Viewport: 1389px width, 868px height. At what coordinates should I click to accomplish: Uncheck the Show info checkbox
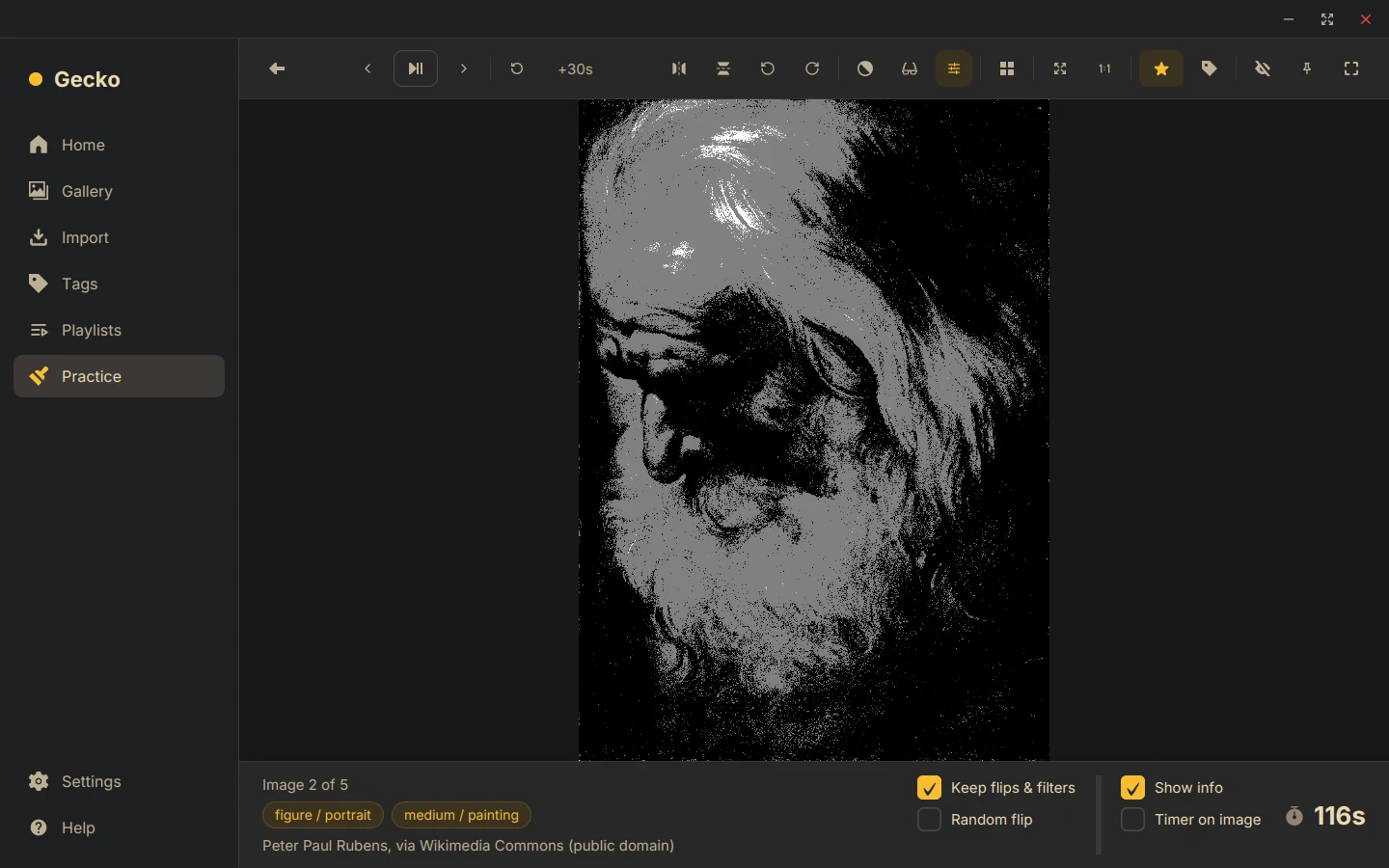(x=1132, y=788)
